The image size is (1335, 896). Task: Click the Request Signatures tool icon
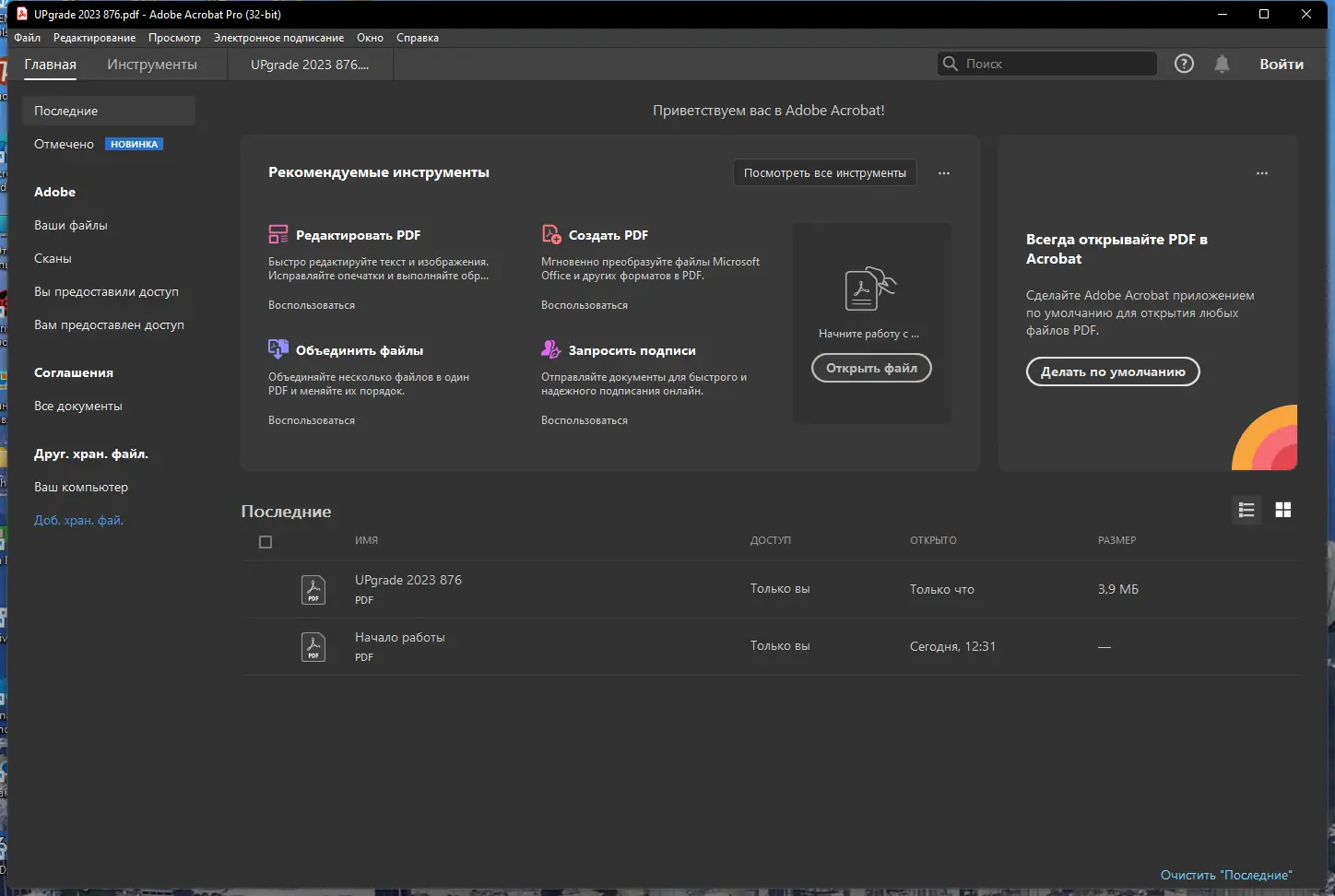pos(551,349)
